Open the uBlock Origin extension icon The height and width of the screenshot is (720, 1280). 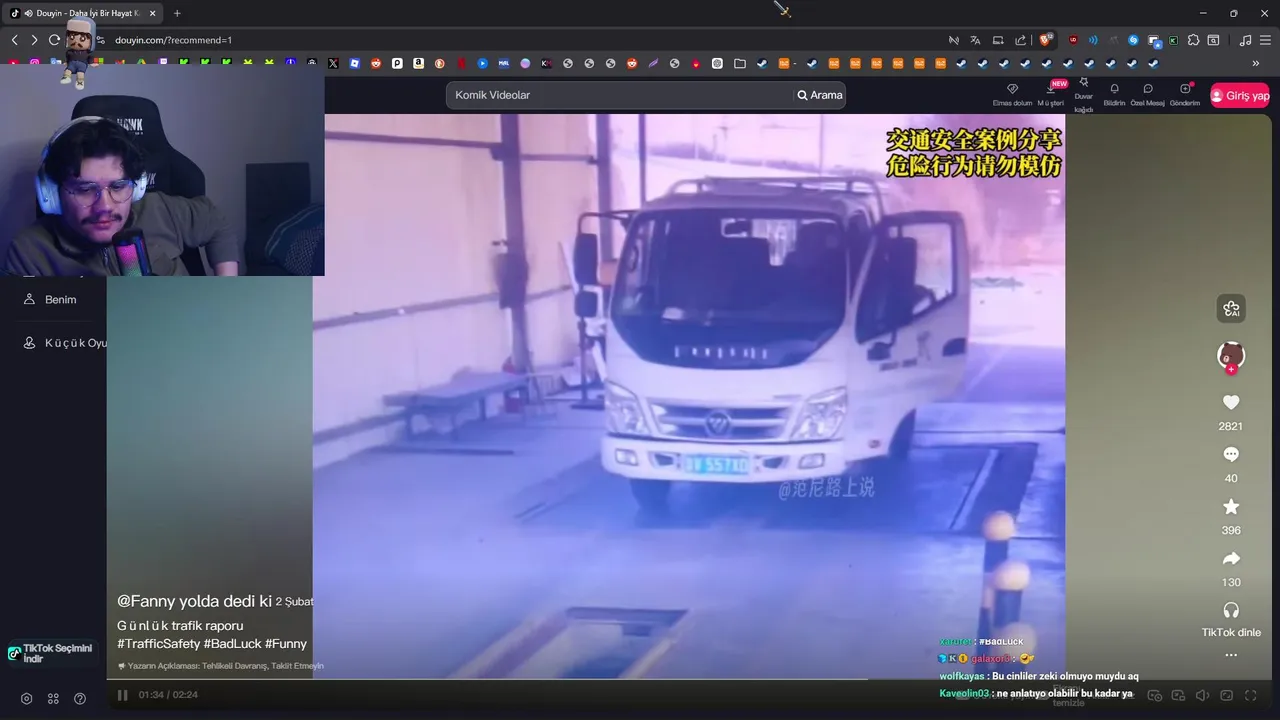1074,40
